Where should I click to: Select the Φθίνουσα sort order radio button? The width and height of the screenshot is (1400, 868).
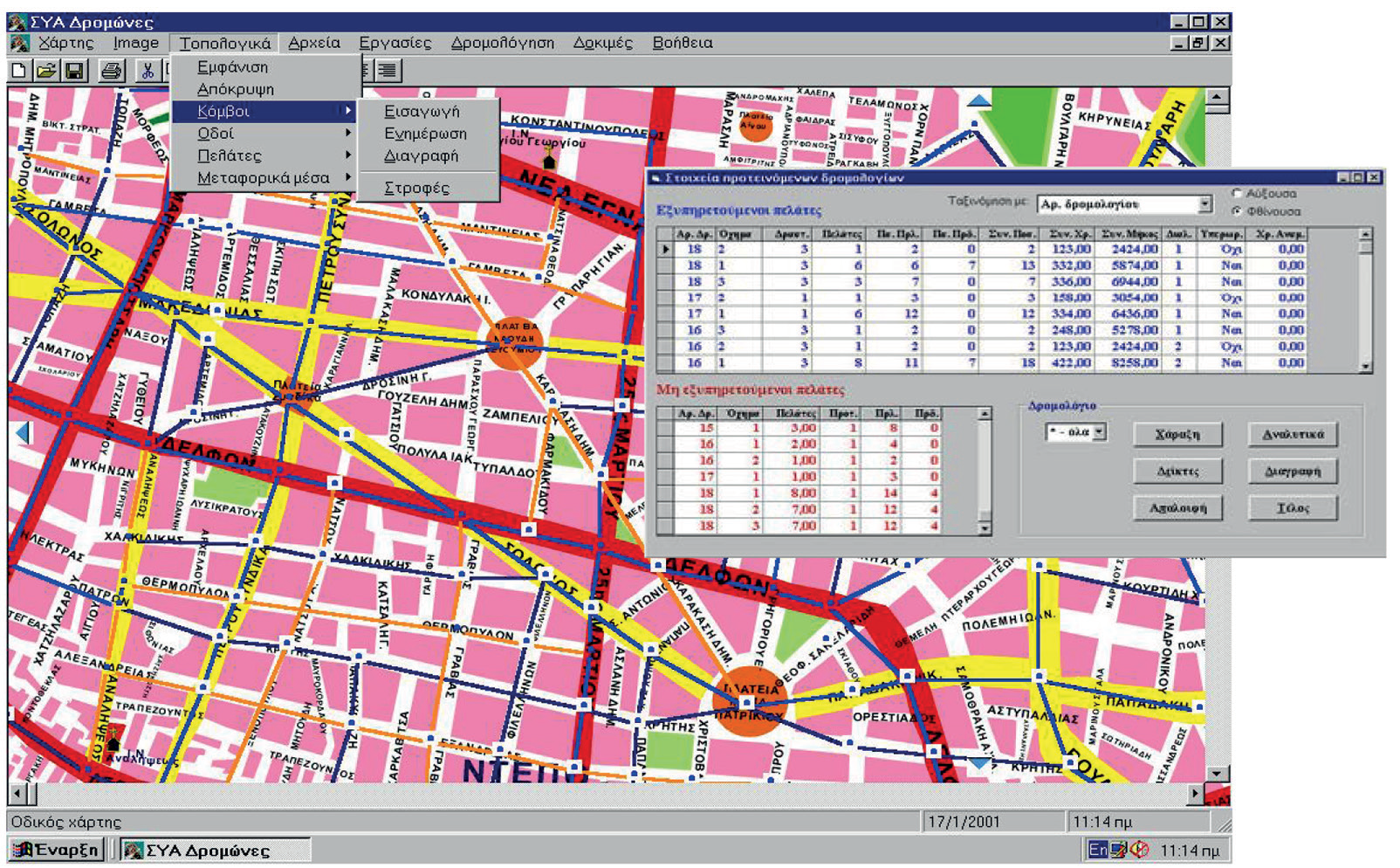point(1236,211)
